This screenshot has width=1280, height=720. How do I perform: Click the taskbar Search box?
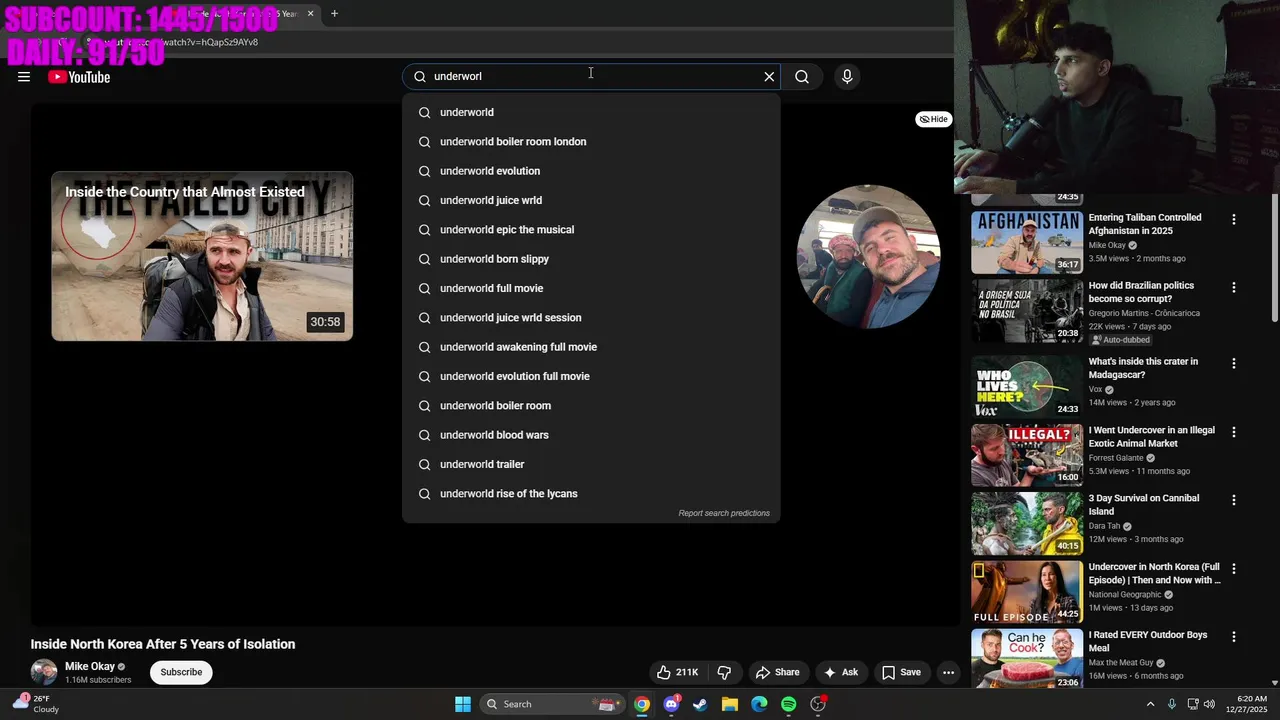551,704
